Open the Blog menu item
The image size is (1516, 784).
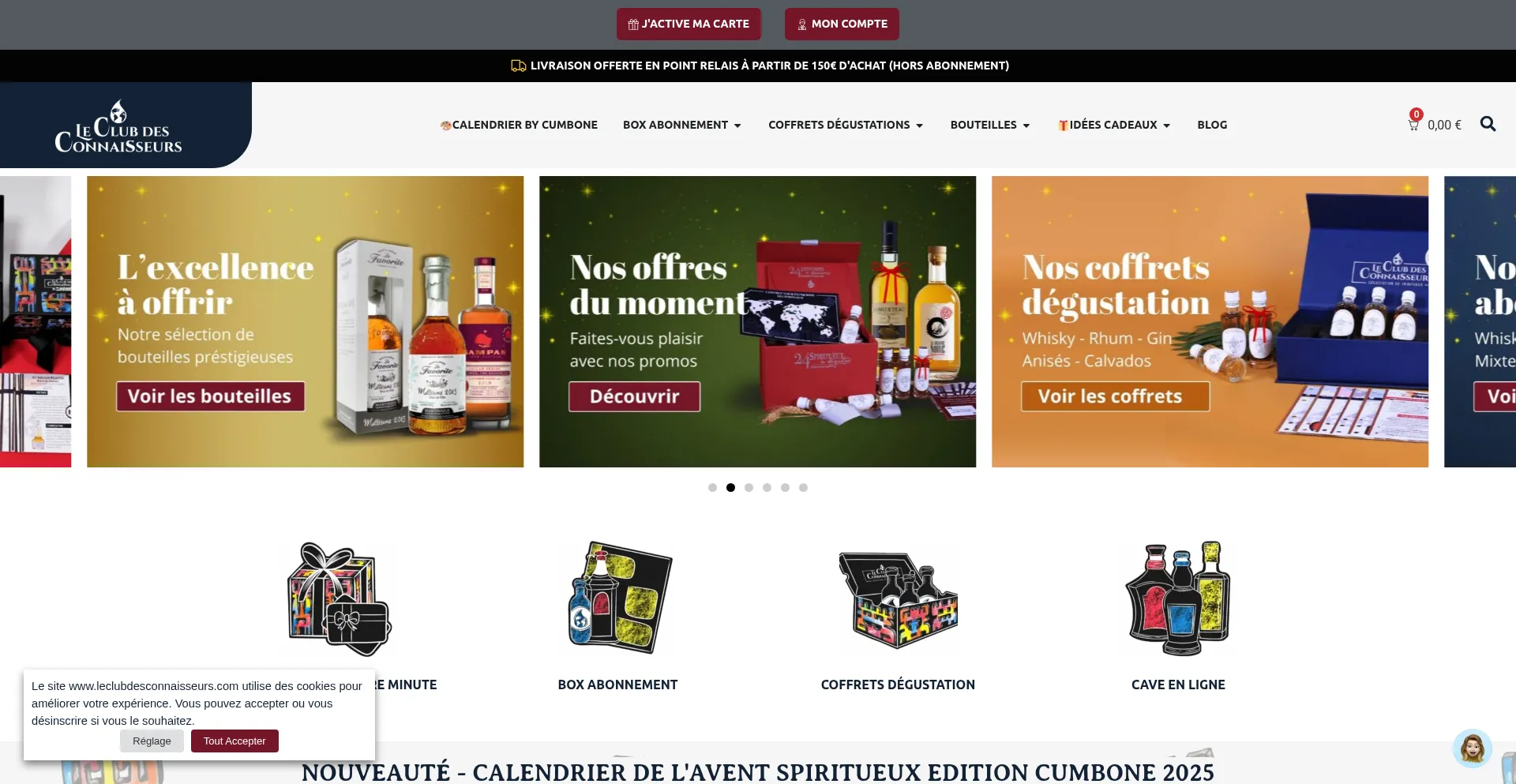pyautogui.click(x=1212, y=125)
